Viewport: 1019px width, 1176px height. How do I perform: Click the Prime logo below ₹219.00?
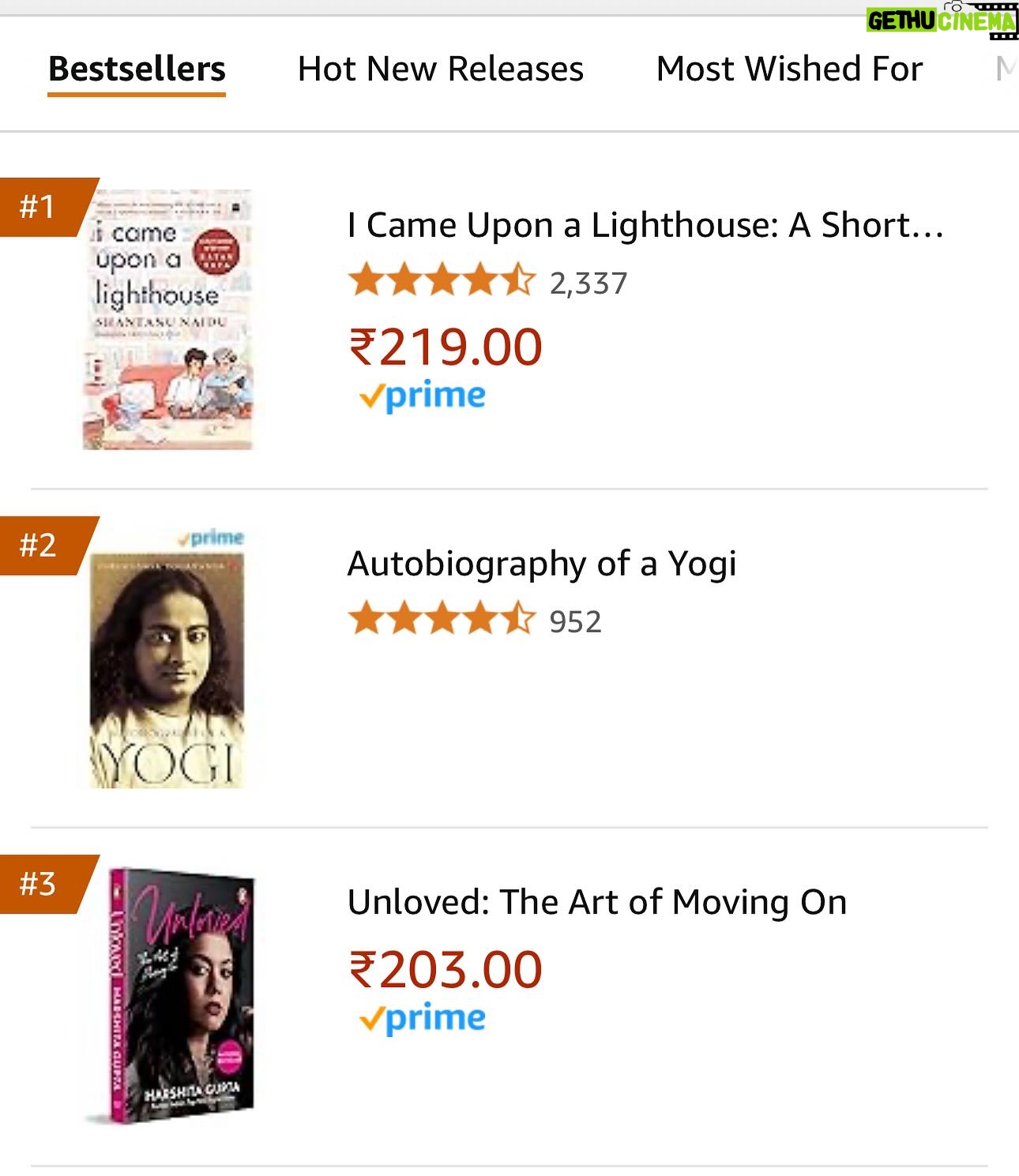[423, 396]
